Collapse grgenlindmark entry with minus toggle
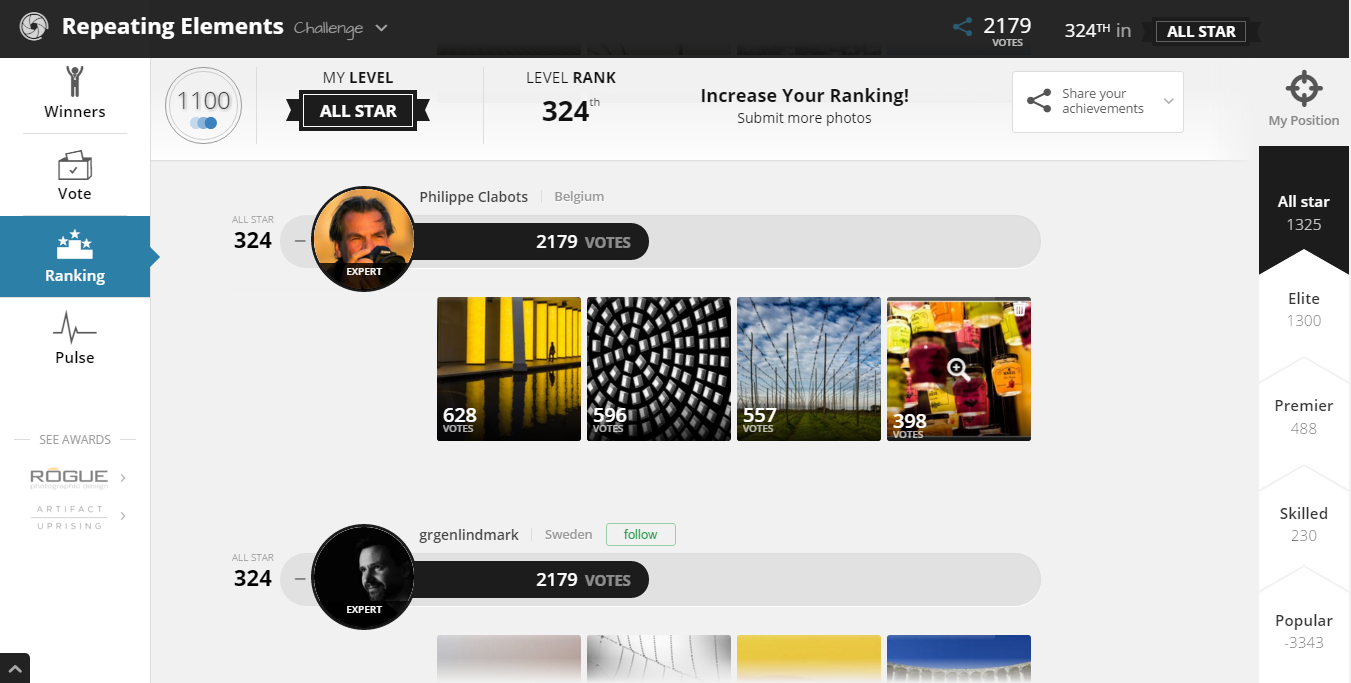 coord(300,579)
